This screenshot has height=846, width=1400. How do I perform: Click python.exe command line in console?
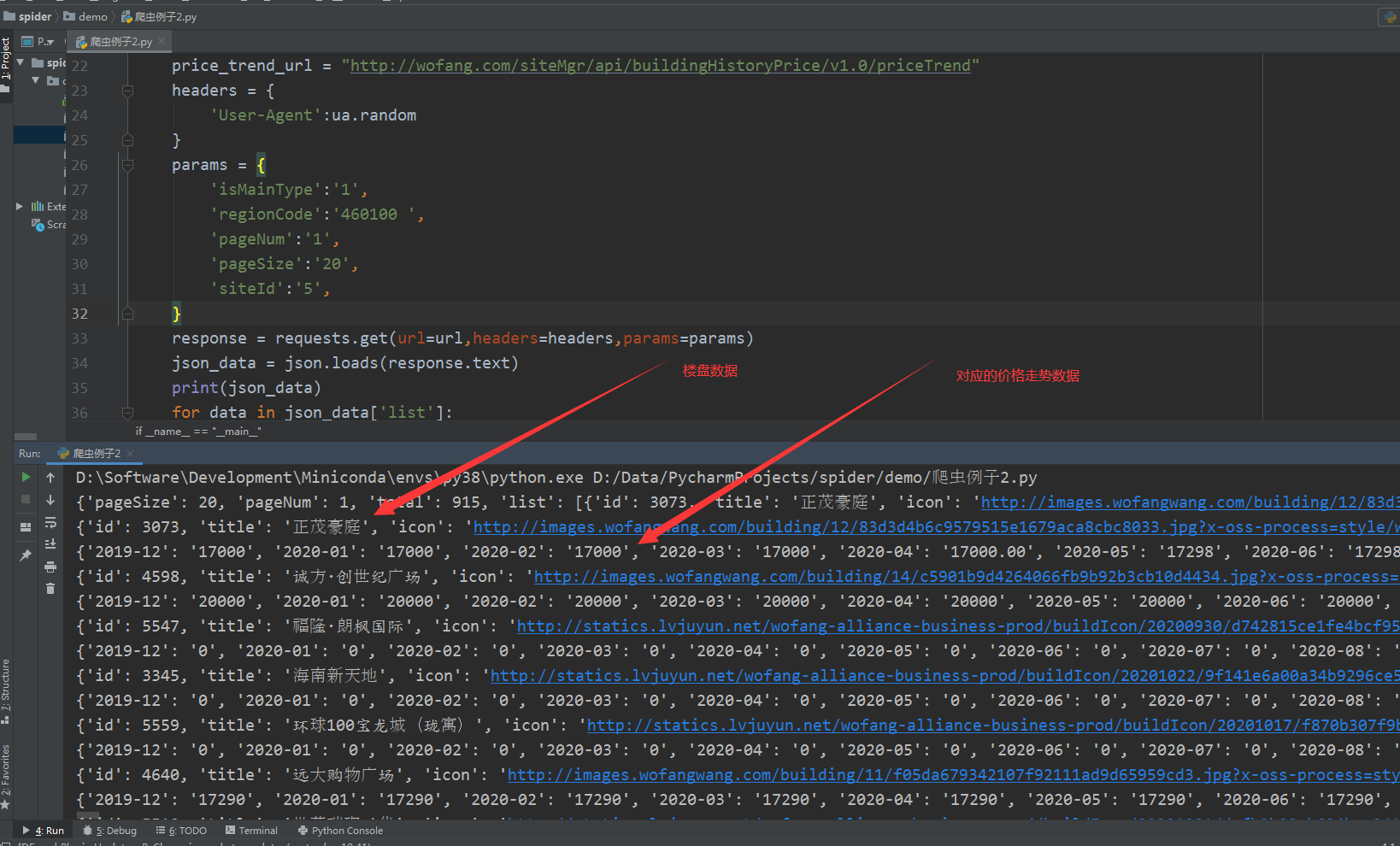556,478
